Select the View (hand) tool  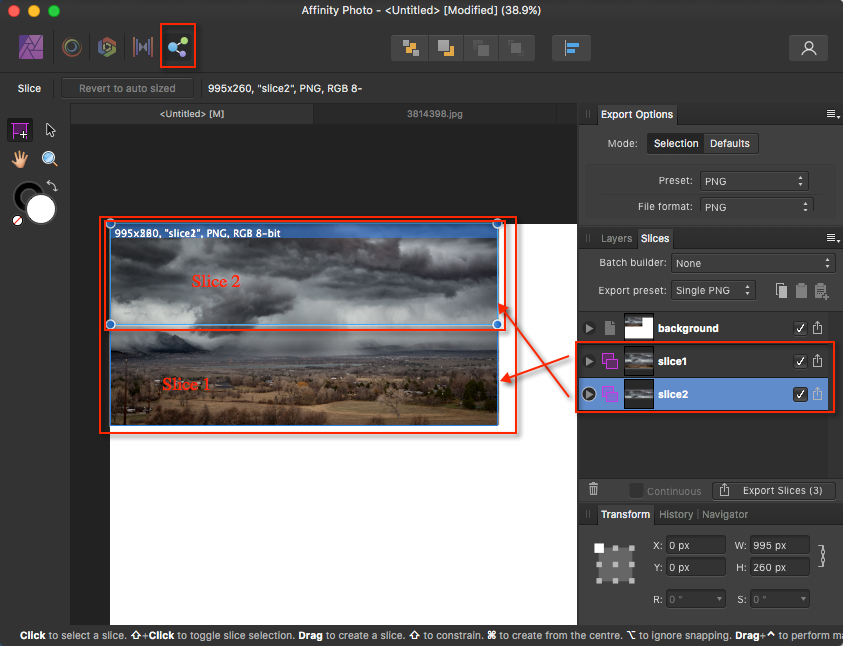pyautogui.click(x=20, y=158)
